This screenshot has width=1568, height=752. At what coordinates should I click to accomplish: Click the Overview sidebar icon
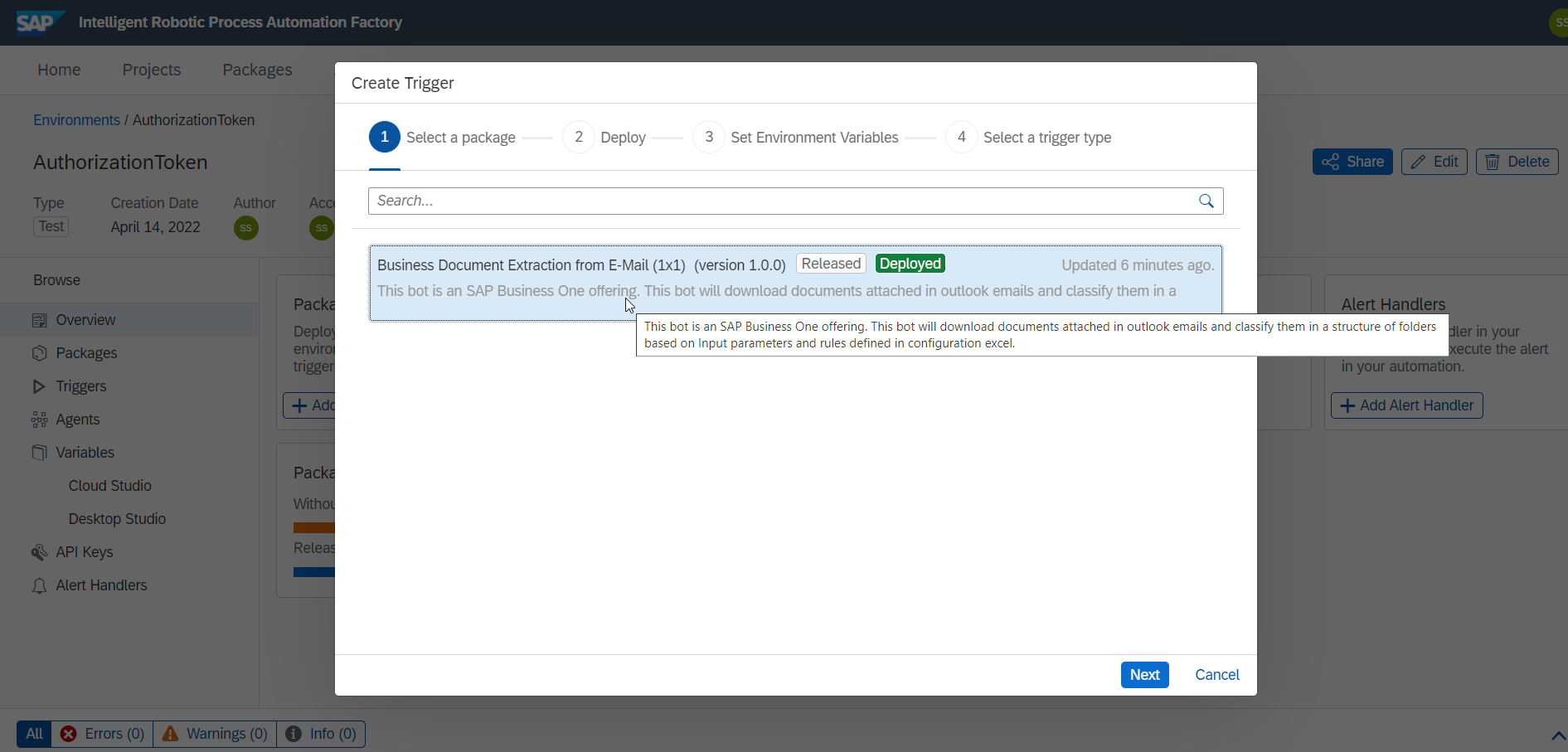39,320
